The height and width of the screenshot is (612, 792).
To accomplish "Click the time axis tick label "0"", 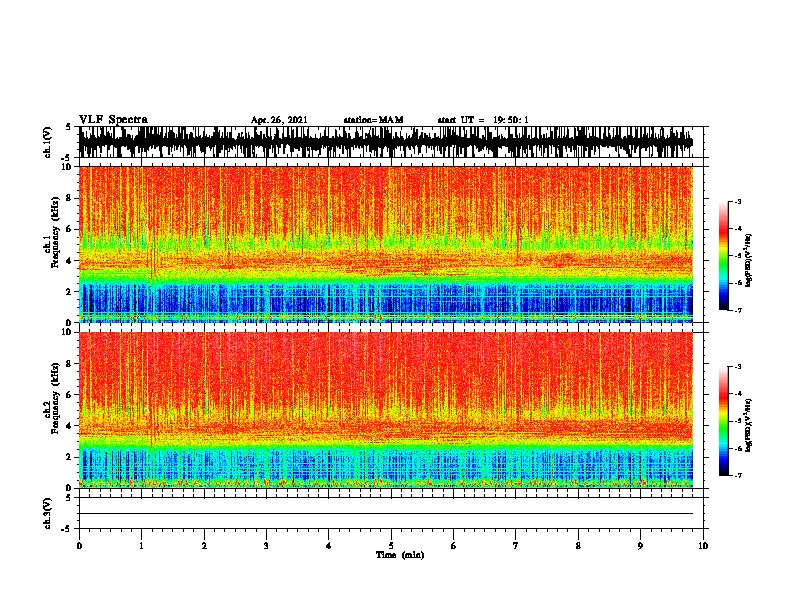I will tap(79, 546).
